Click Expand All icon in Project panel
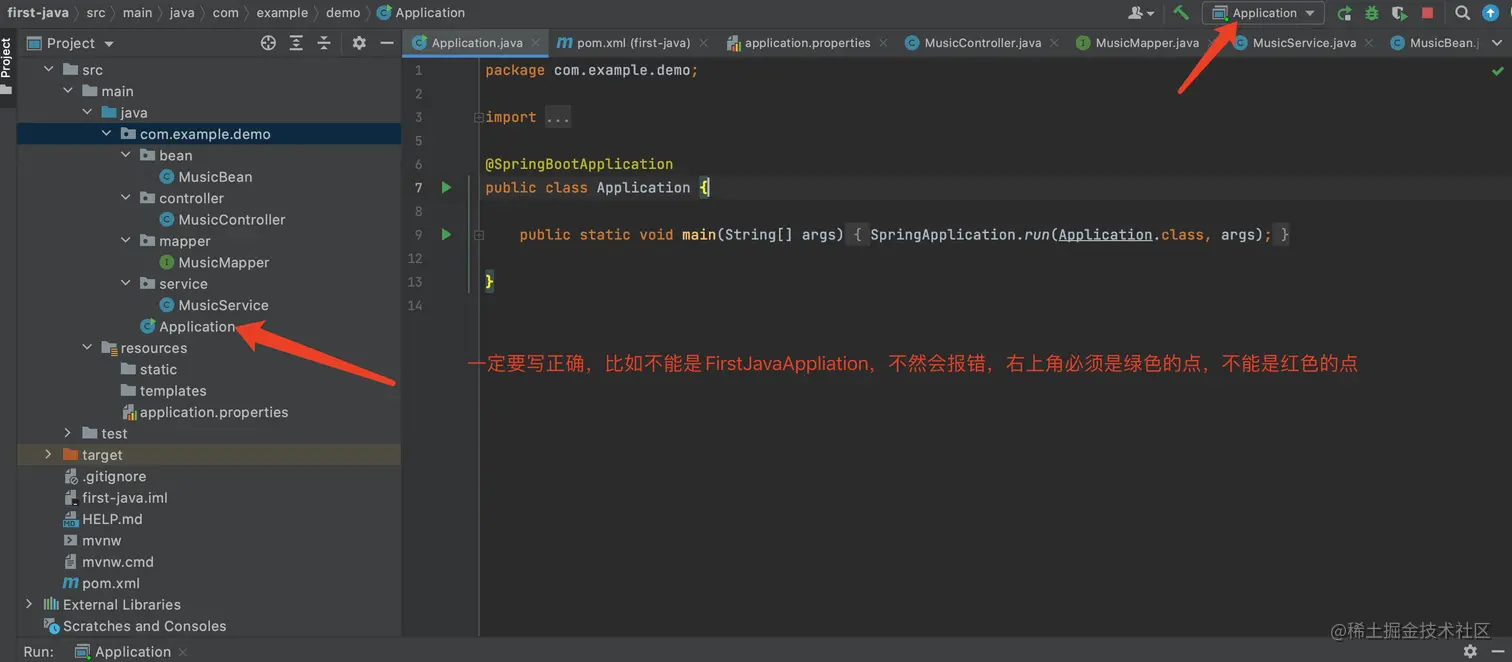 pyautogui.click(x=296, y=43)
